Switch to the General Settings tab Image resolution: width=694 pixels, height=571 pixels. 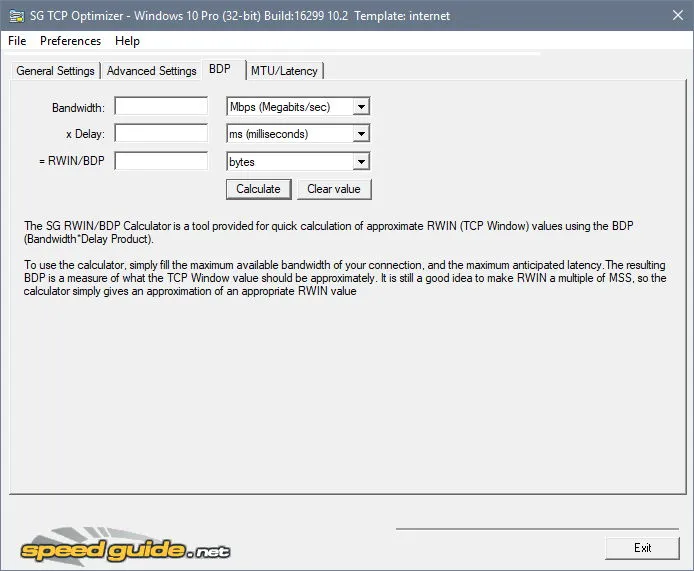pyautogui.click(x=55, y=71)
